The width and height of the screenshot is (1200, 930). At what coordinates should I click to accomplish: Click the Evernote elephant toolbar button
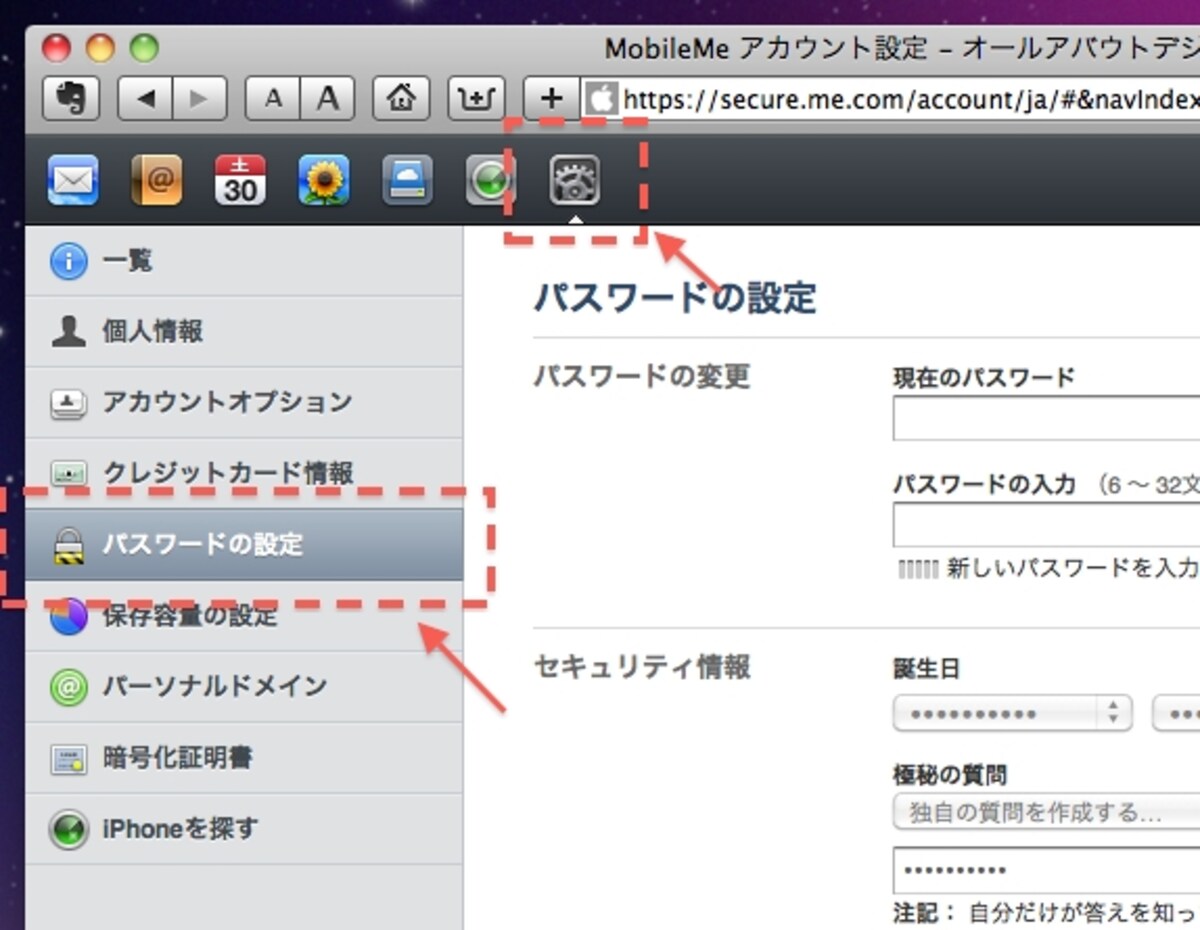(71, 98)
